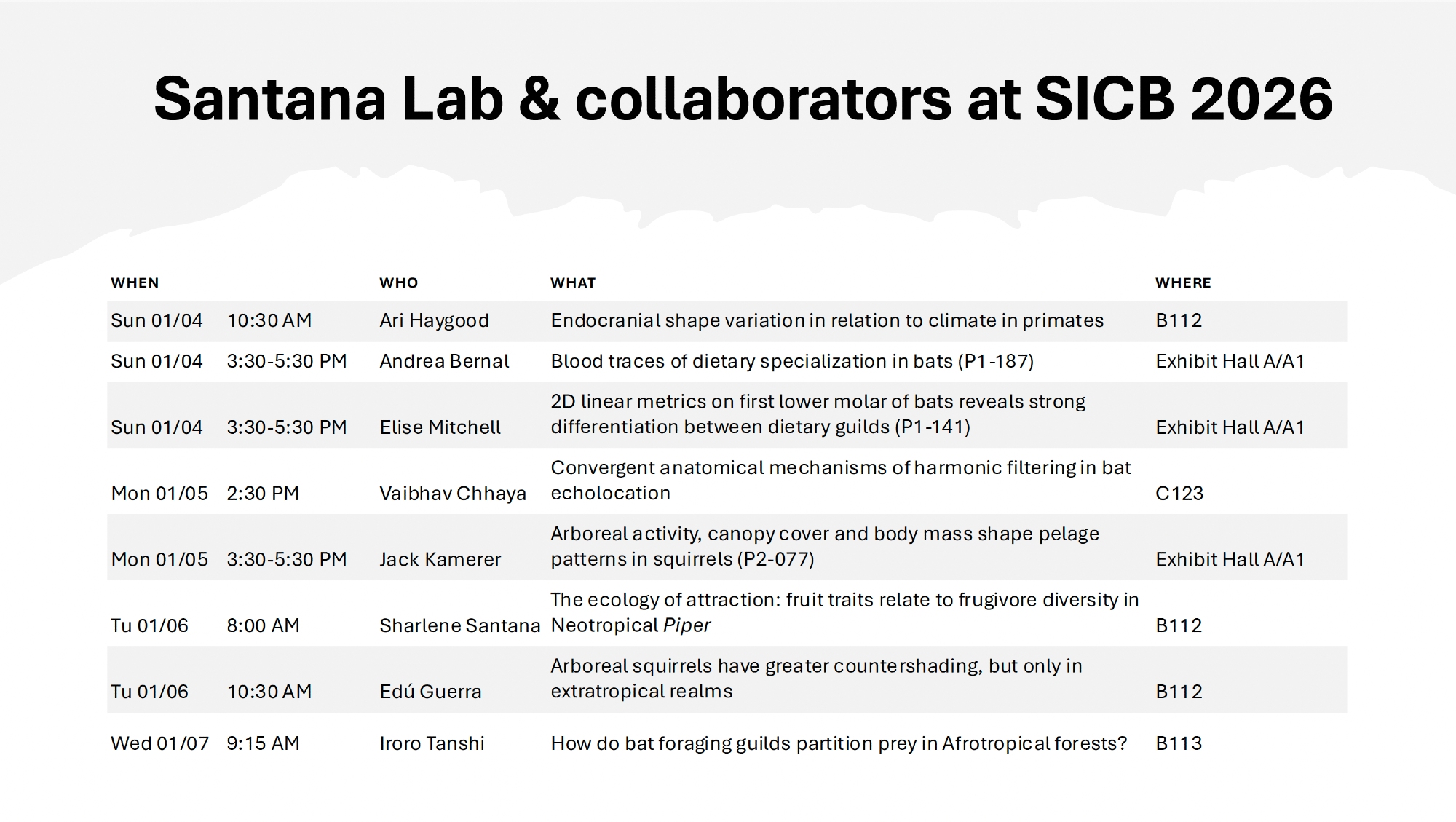
Task: Click on presenter Edú Guerra
Action: tap(430, 692)
